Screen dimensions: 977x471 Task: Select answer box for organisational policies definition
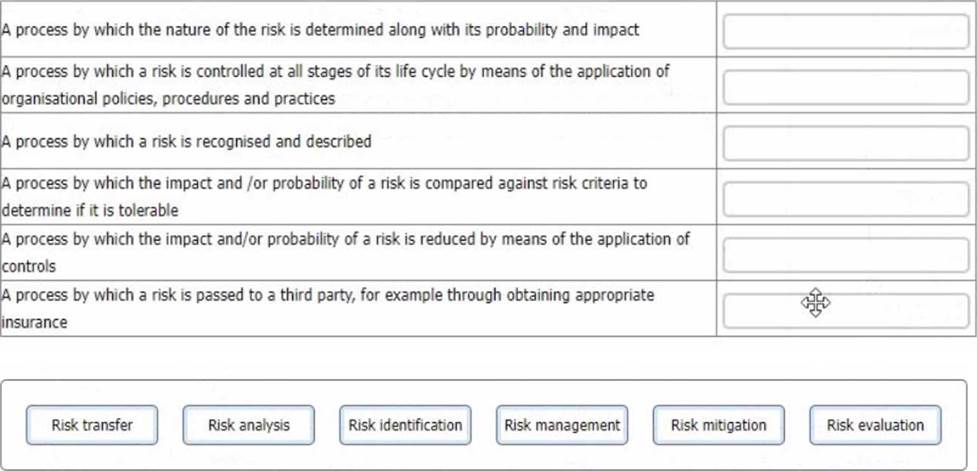tap(846, 87)
